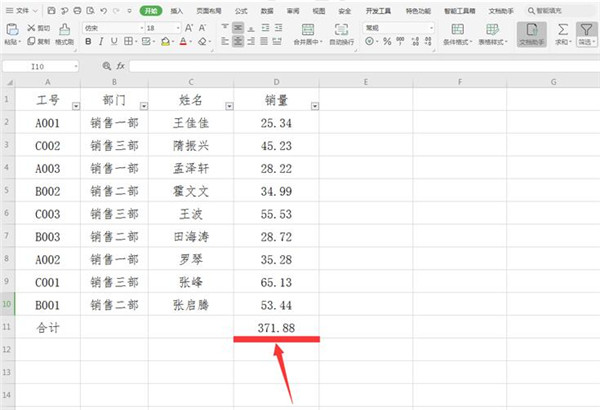The height and width of the screenshot is (410, 600).
Task: Click the Format Painter (格式刷) icon
Action: (x=64, y=34)
